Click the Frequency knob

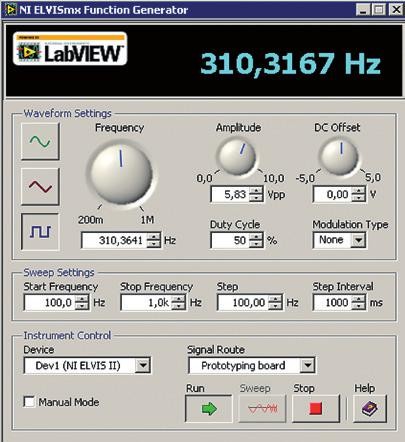pos(121,174)
